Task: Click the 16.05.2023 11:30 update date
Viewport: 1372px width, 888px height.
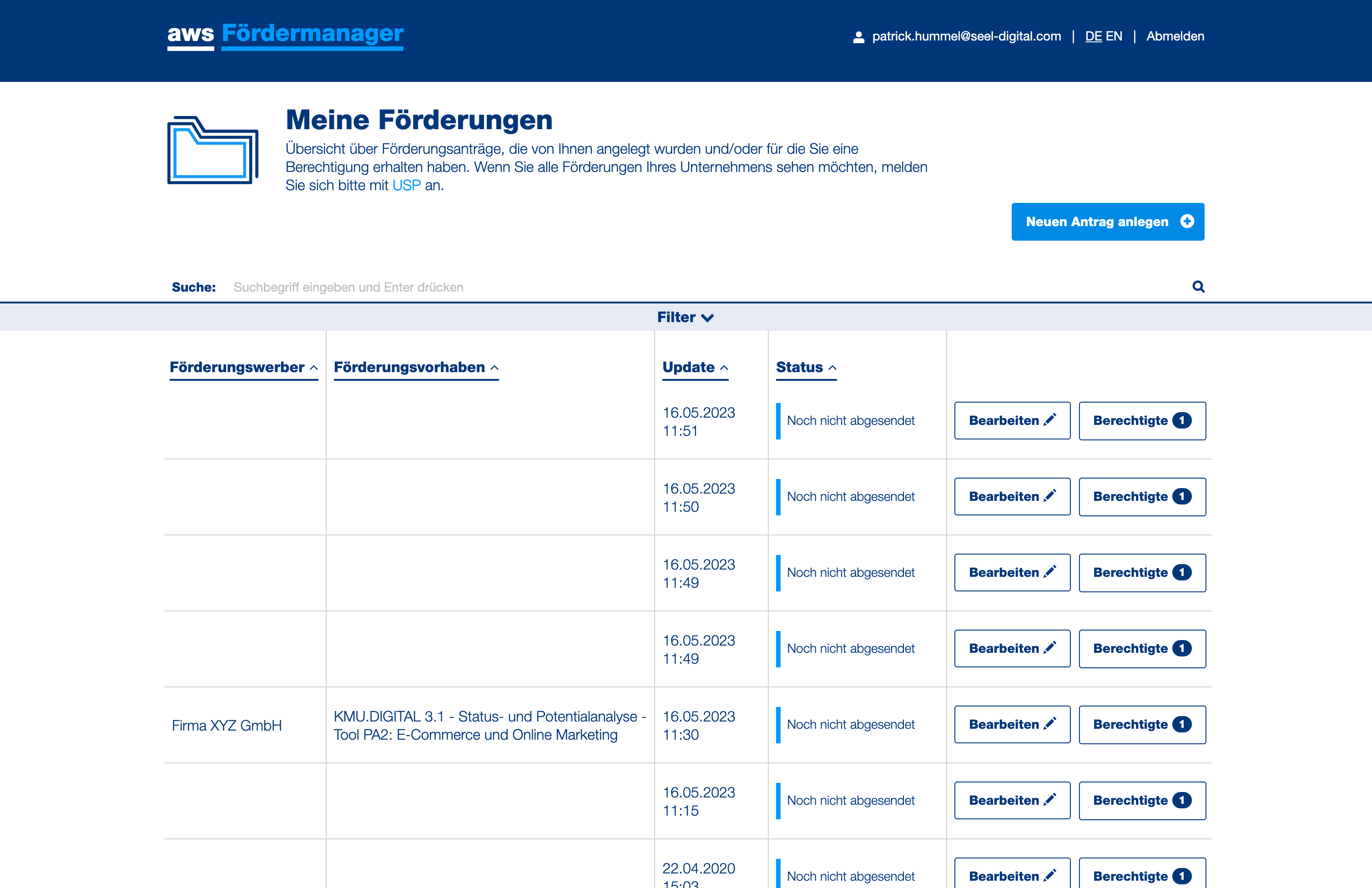Action: coord(699,726)
